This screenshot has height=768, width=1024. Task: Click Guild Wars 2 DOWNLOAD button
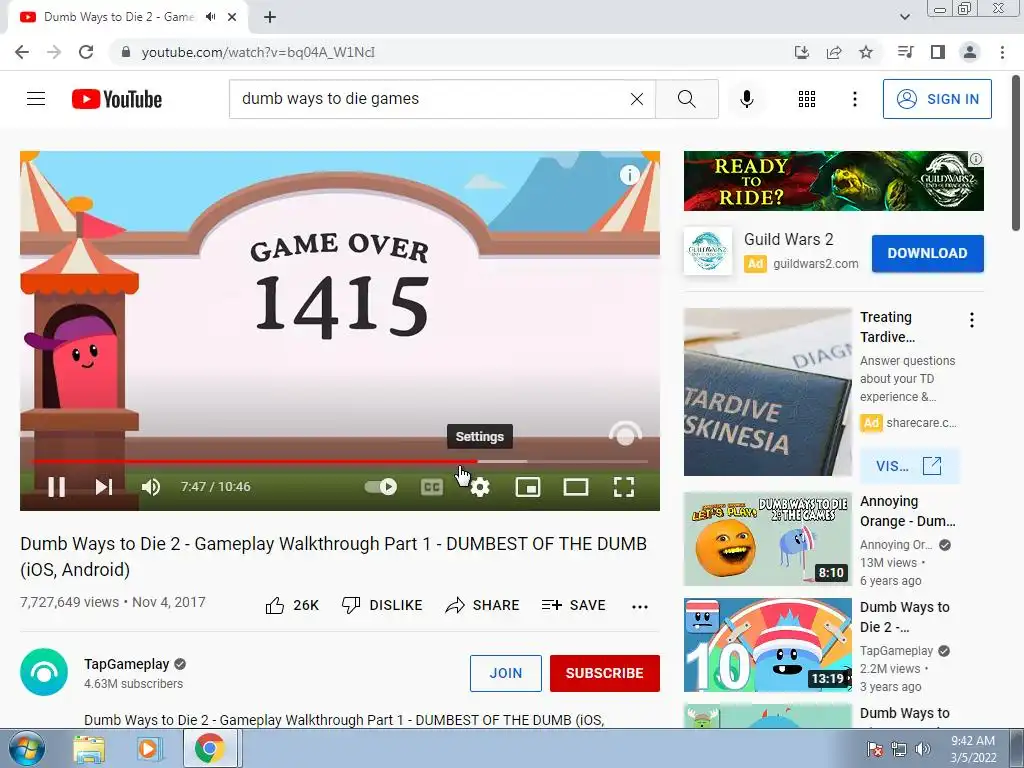pyautogui.click(x=927, y=253)
